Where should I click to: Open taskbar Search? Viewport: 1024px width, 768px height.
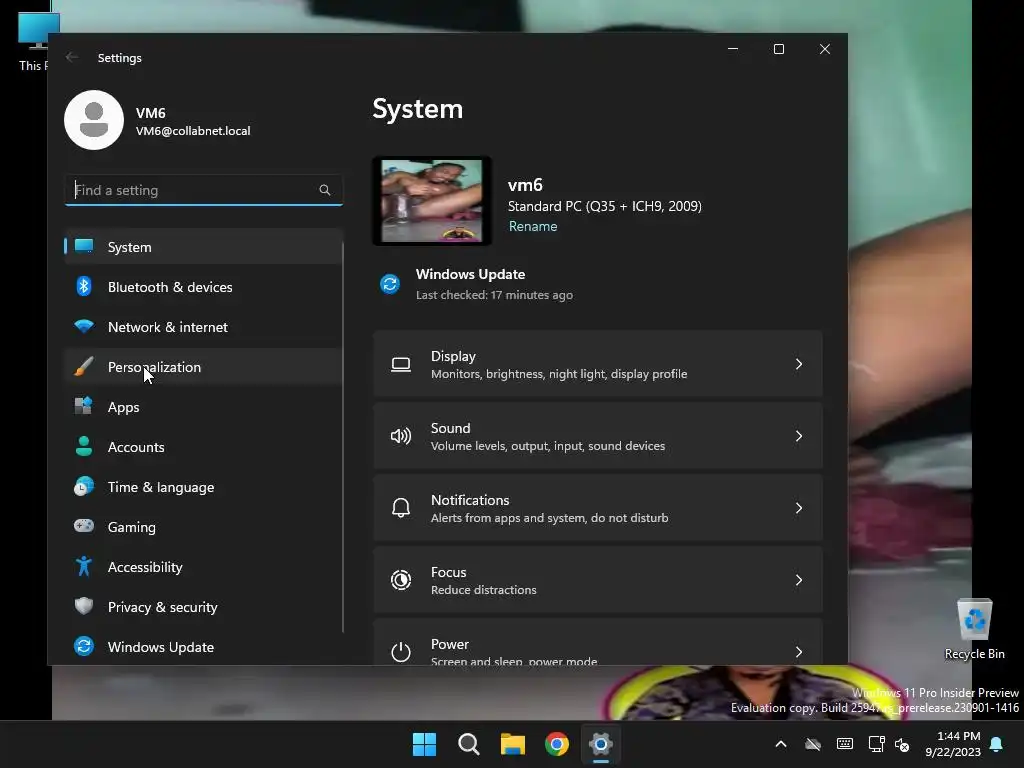coord(468,744)
